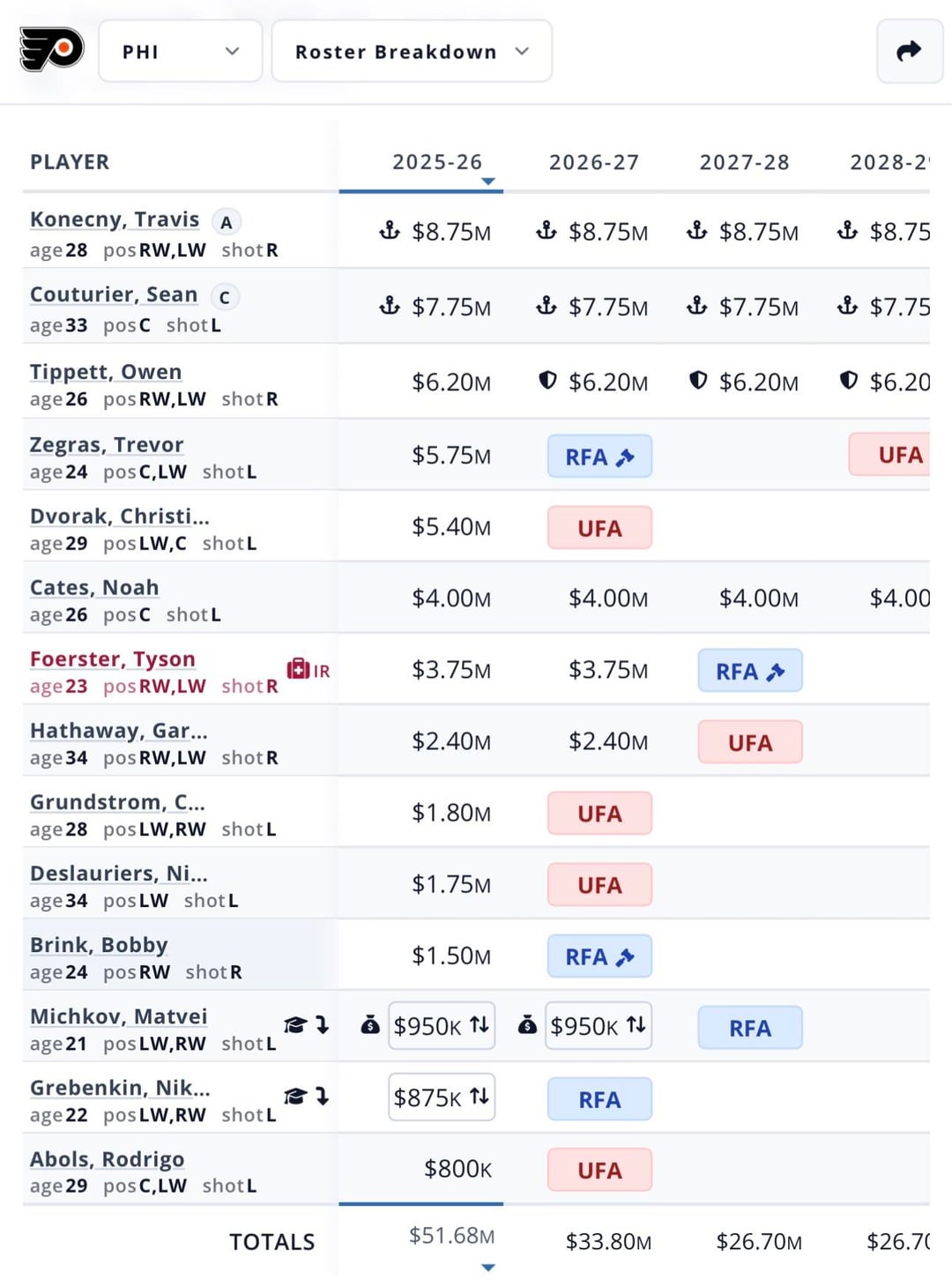Viewport: 952px width, 1287px height.
Task: Select the 2027-28 season column header
Action: (744, 162)
